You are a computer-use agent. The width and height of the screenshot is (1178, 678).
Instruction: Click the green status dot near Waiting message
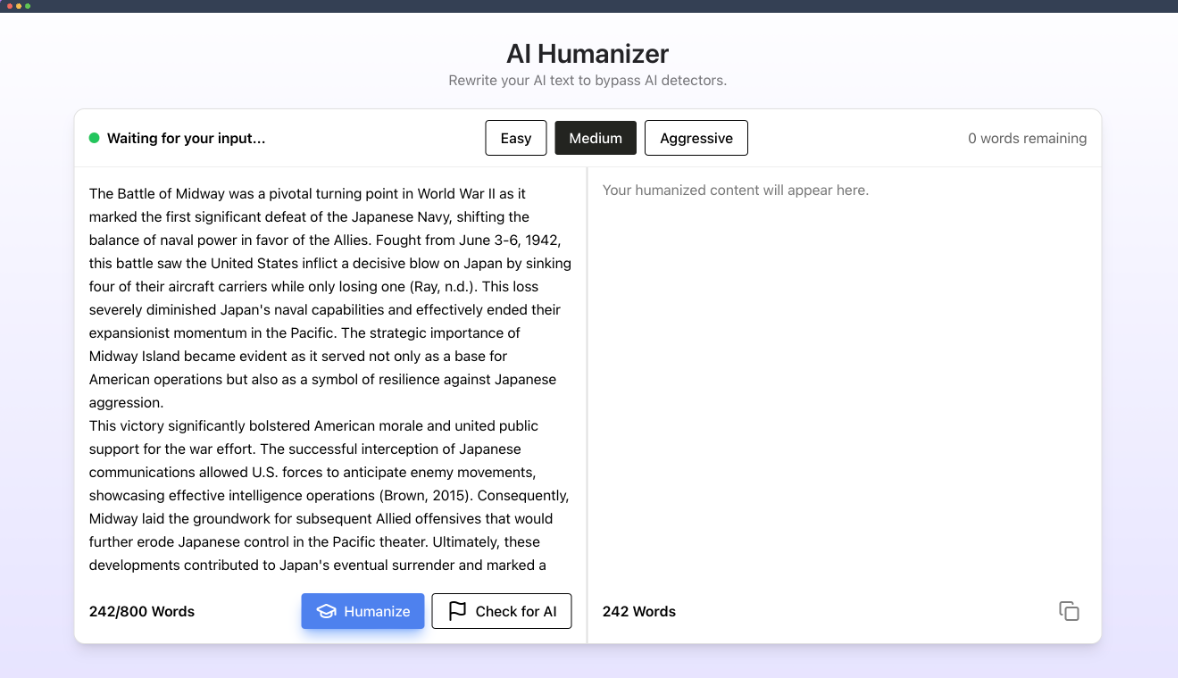click(95, 138)
